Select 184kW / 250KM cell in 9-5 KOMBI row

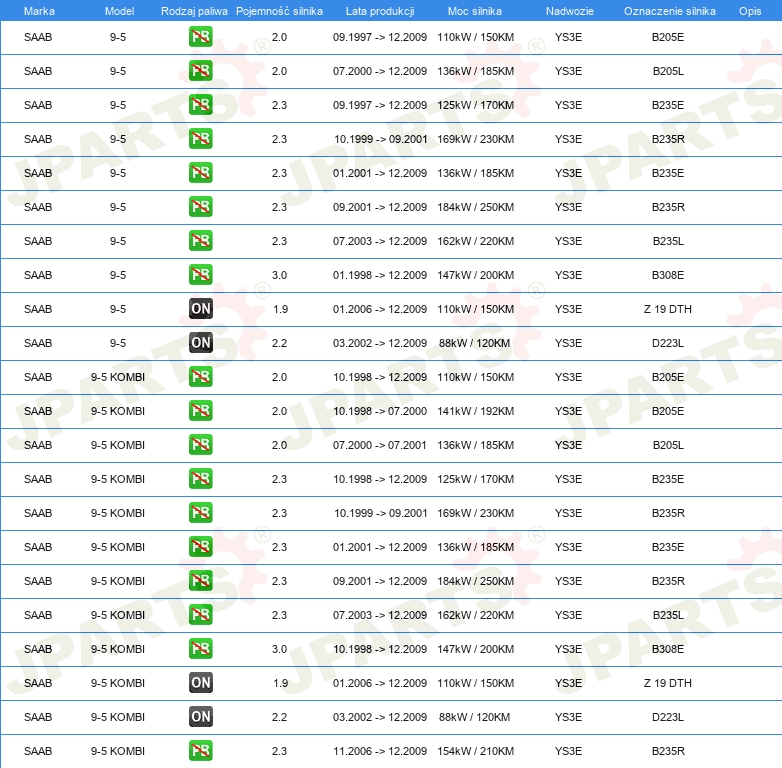point(475,581)
